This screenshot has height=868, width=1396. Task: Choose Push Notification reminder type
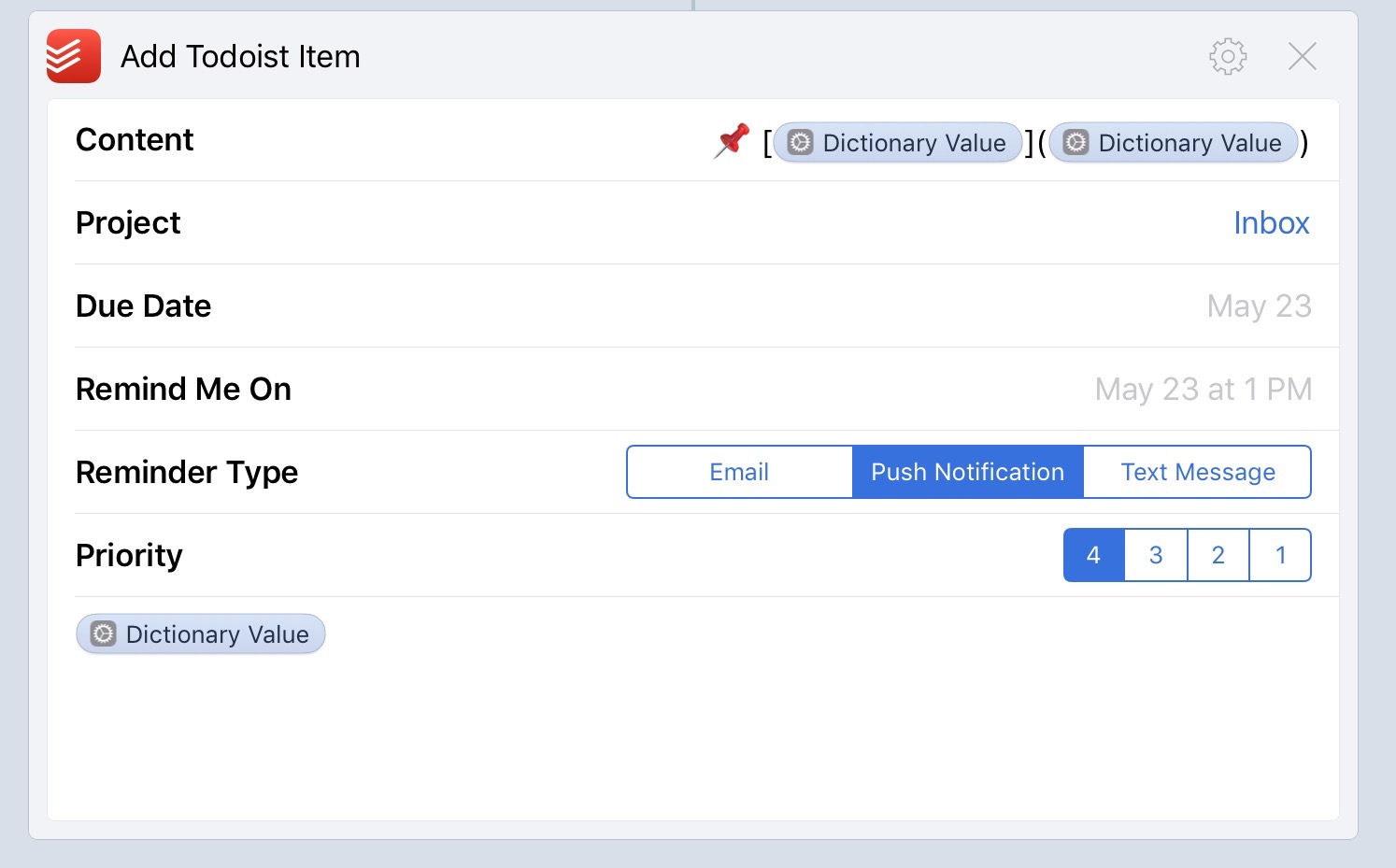[967, 472]
